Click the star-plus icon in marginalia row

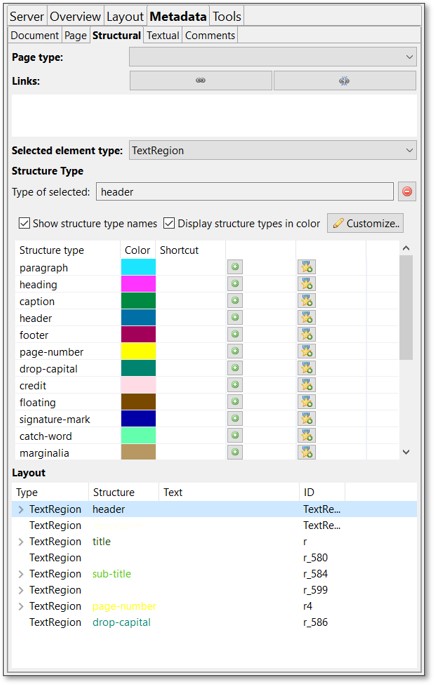306,452
